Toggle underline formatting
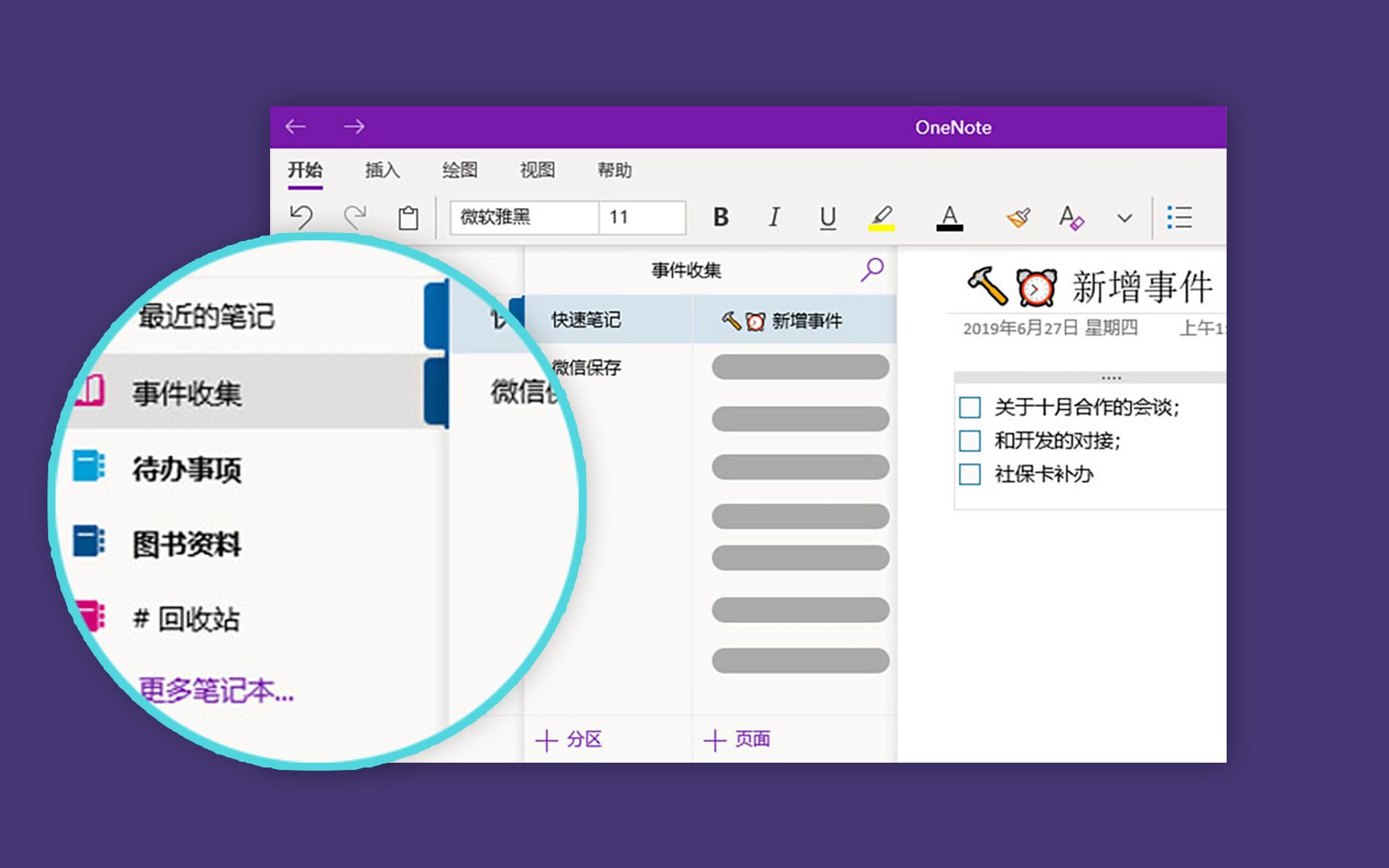 point(827,218)
